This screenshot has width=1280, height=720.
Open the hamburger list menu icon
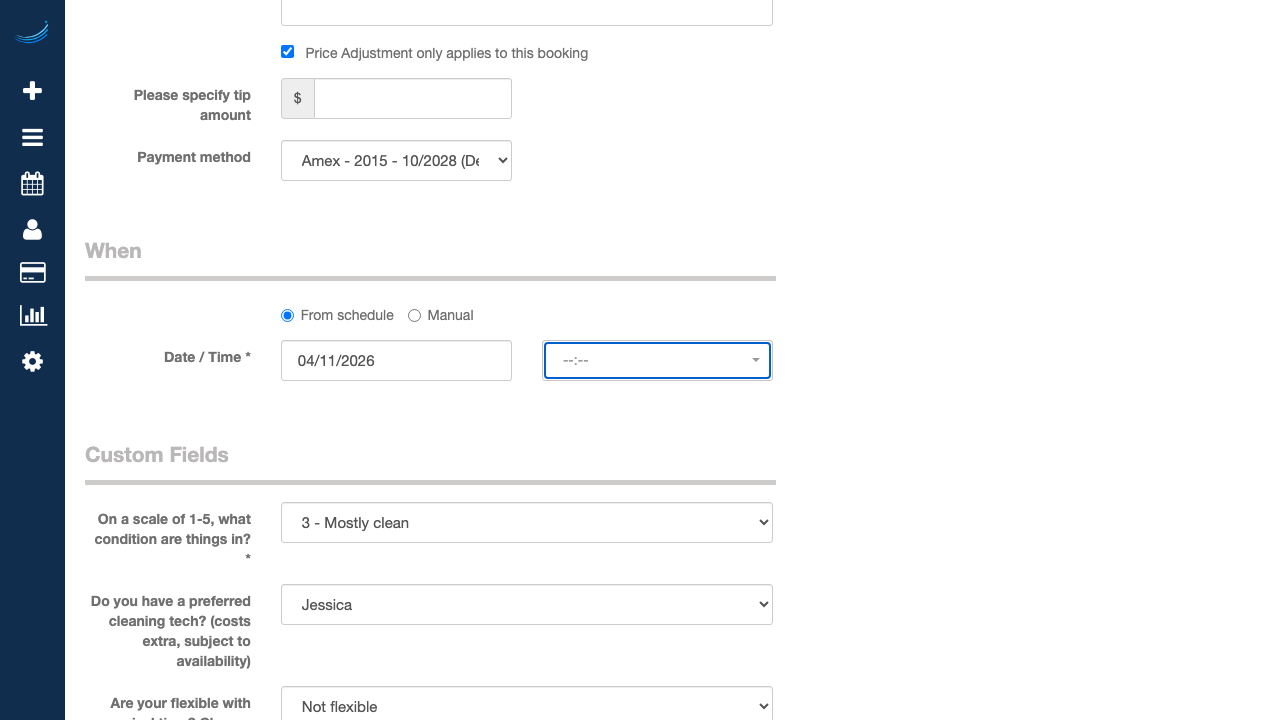(32, 138)
